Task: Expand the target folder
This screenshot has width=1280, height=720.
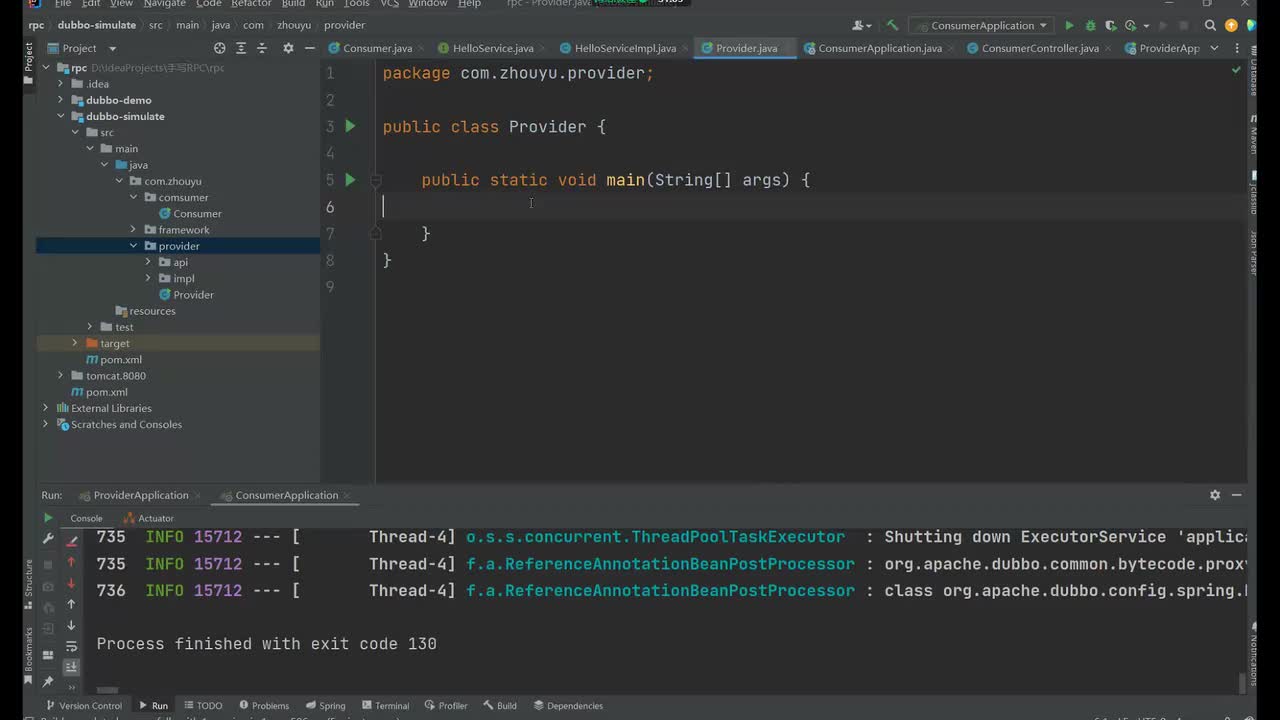Action: tap(75, 343)
